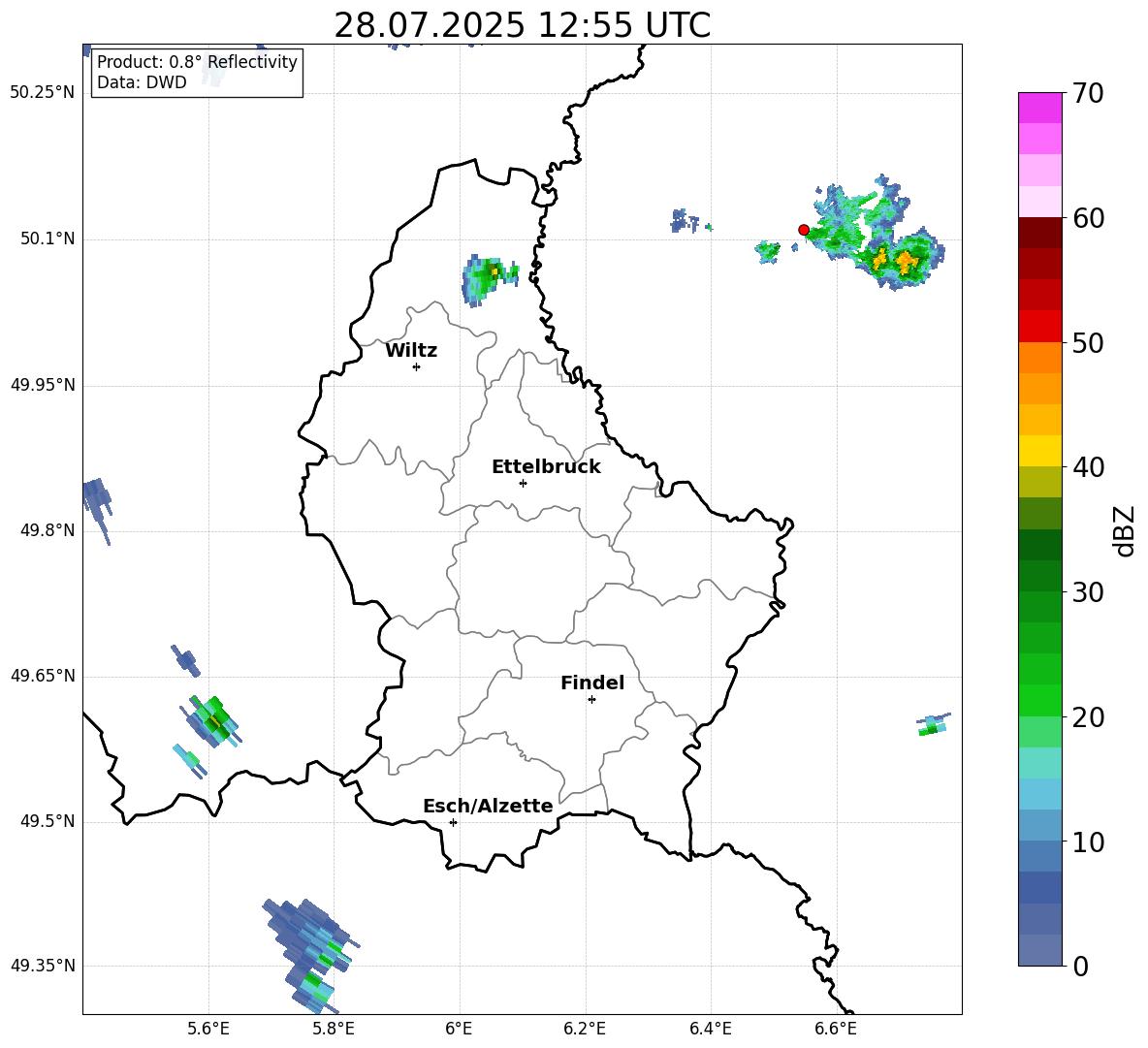Click the 20 label on the colorbar
Viewport: 1148px width, 1048px height.
coord(1088,717)
